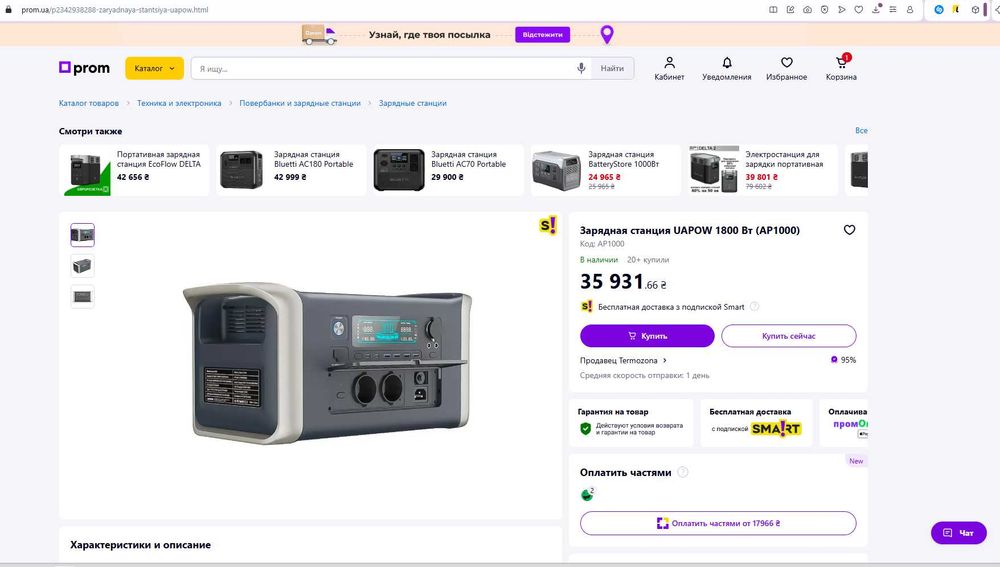Click the 95% seller rating
This screenshot has width=1000, height=567.
pyautogui.click(x=843, y=360)
